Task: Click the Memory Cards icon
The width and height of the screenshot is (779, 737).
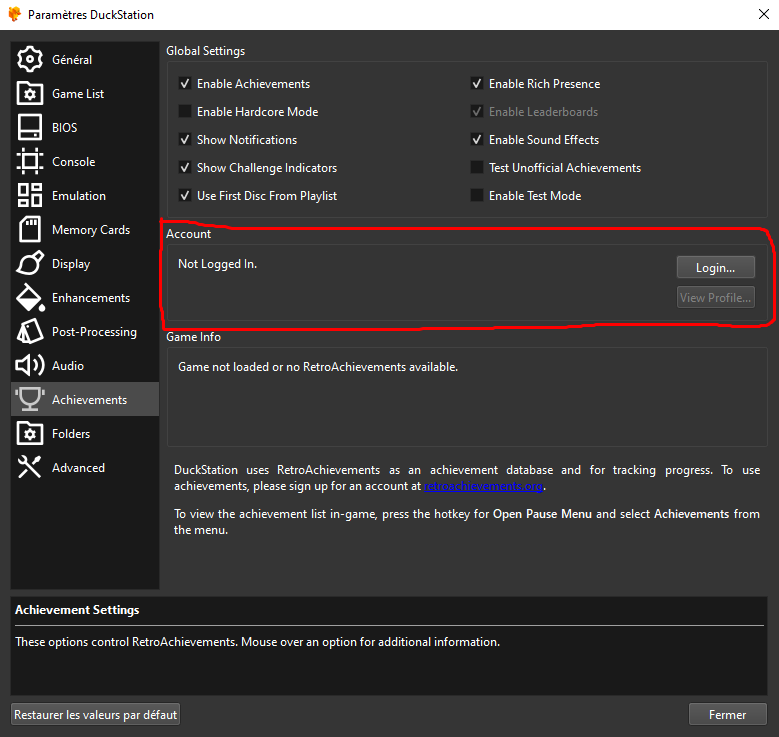Action: [x=30, y=229]
